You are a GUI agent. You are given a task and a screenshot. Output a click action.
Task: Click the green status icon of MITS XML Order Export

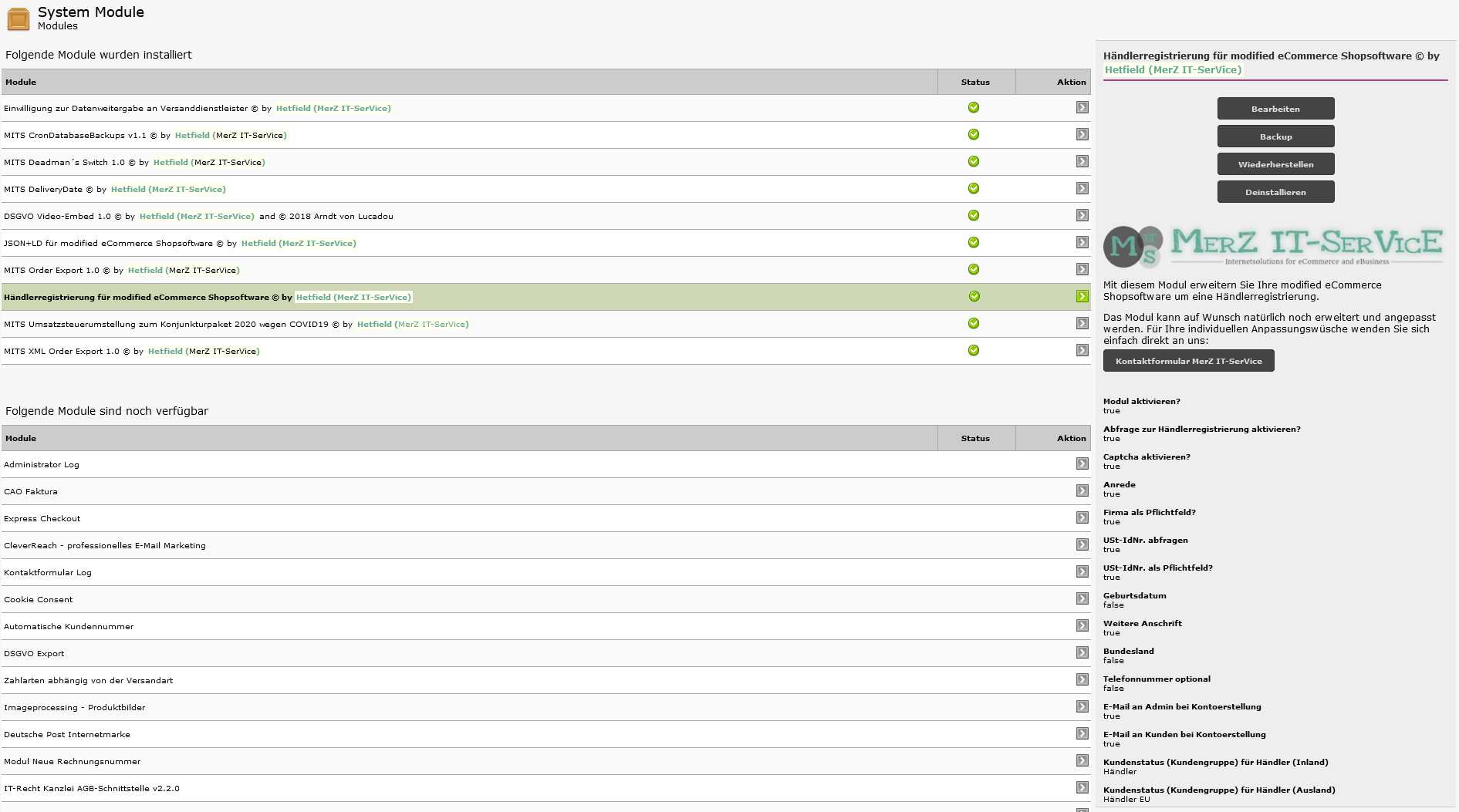(x=974, y=350)
